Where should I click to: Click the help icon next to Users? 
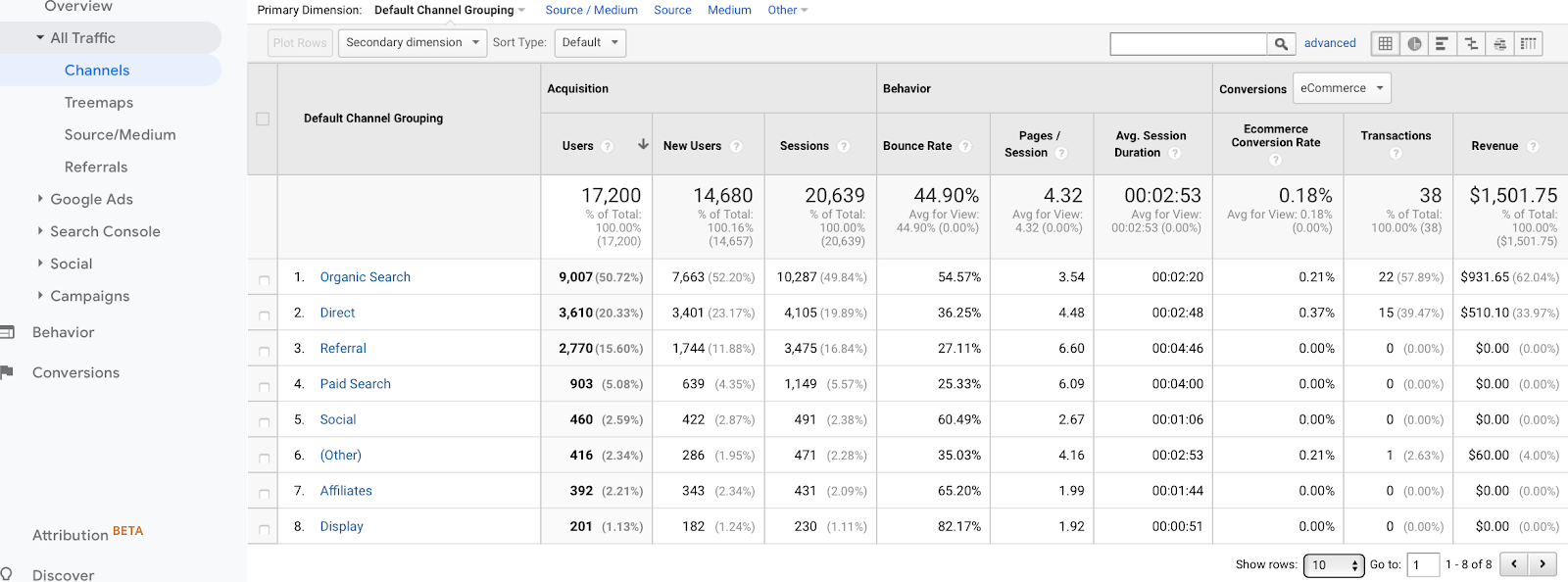[x=608, y=146]
